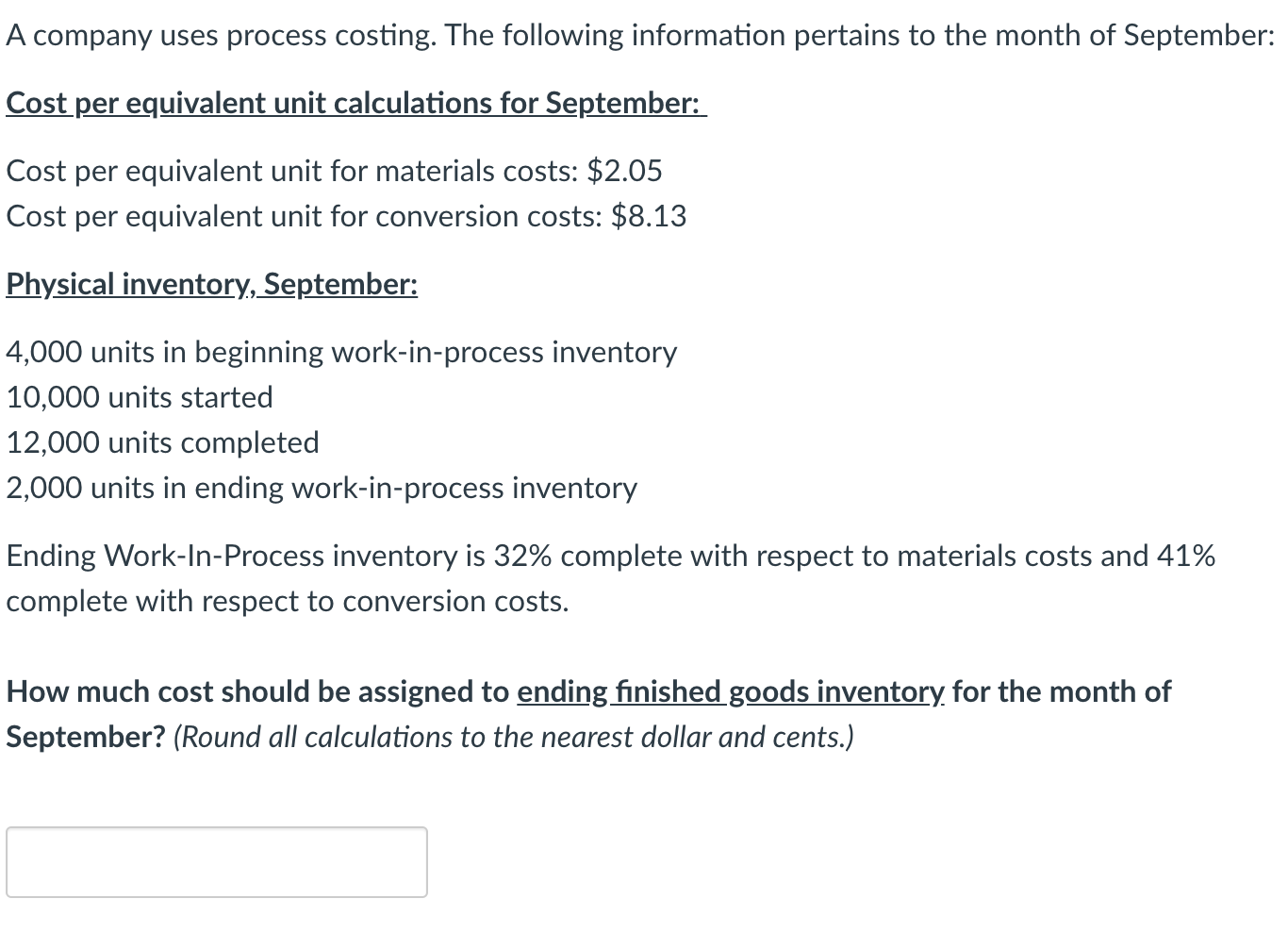Viewport: 1288px width, 932px height.
Task: Click the "2,000 units in ending work-in-process" line
Action: [x=322, y=488]
